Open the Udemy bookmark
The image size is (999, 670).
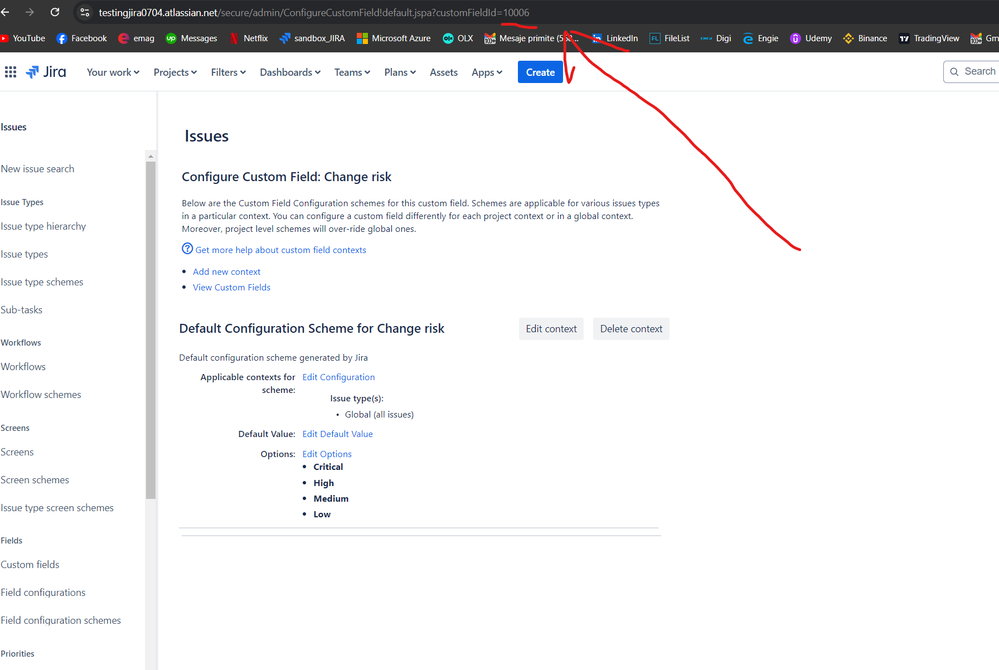pos(811,38)
